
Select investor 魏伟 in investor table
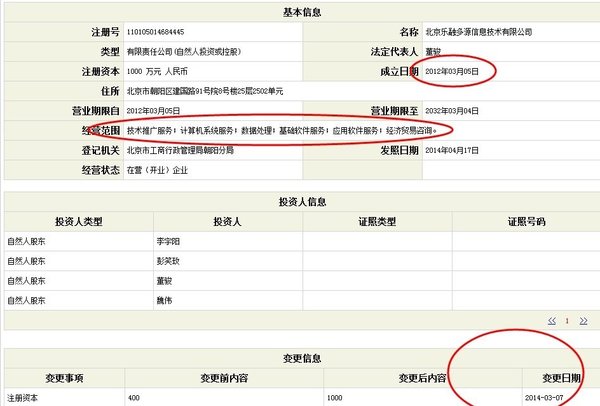pyautogui.click(x=164, y=301)
